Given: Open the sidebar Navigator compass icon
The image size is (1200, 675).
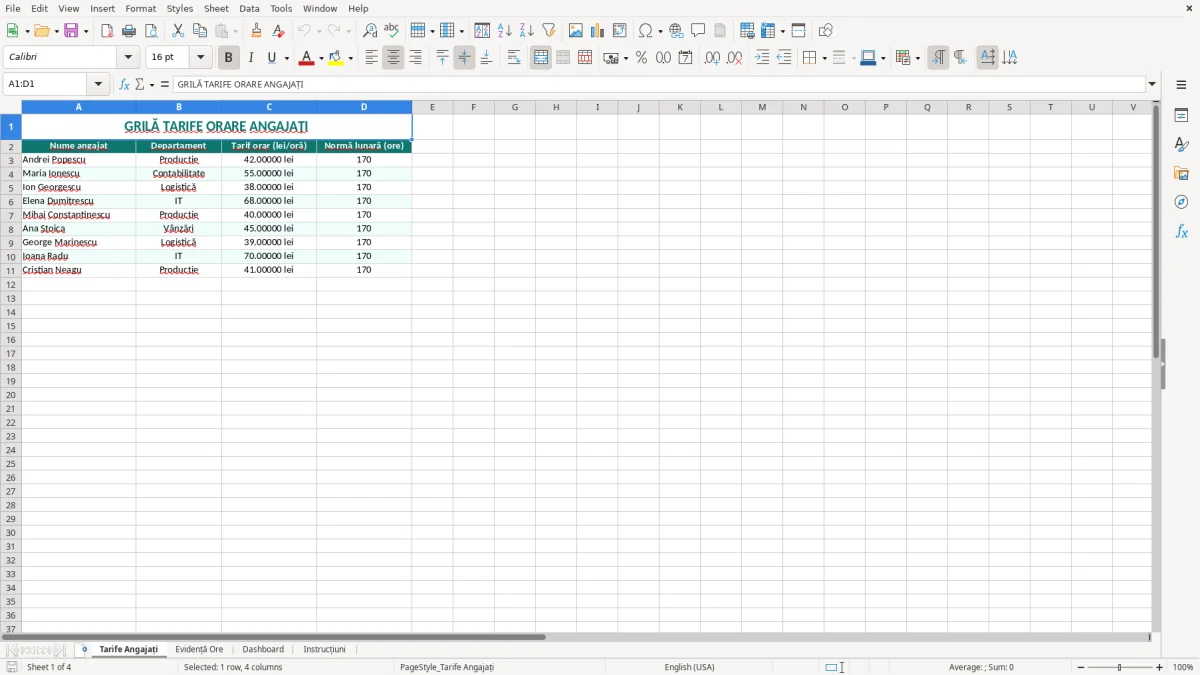Looking at the screenshot, I should click(1181, 202).
